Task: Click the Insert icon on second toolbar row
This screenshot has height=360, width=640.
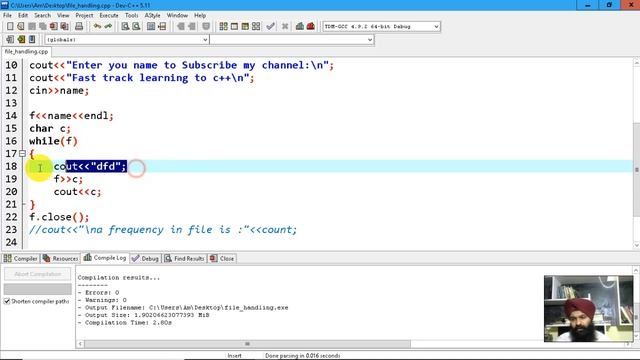Action: pyautogui.click(x=10, y=39)
